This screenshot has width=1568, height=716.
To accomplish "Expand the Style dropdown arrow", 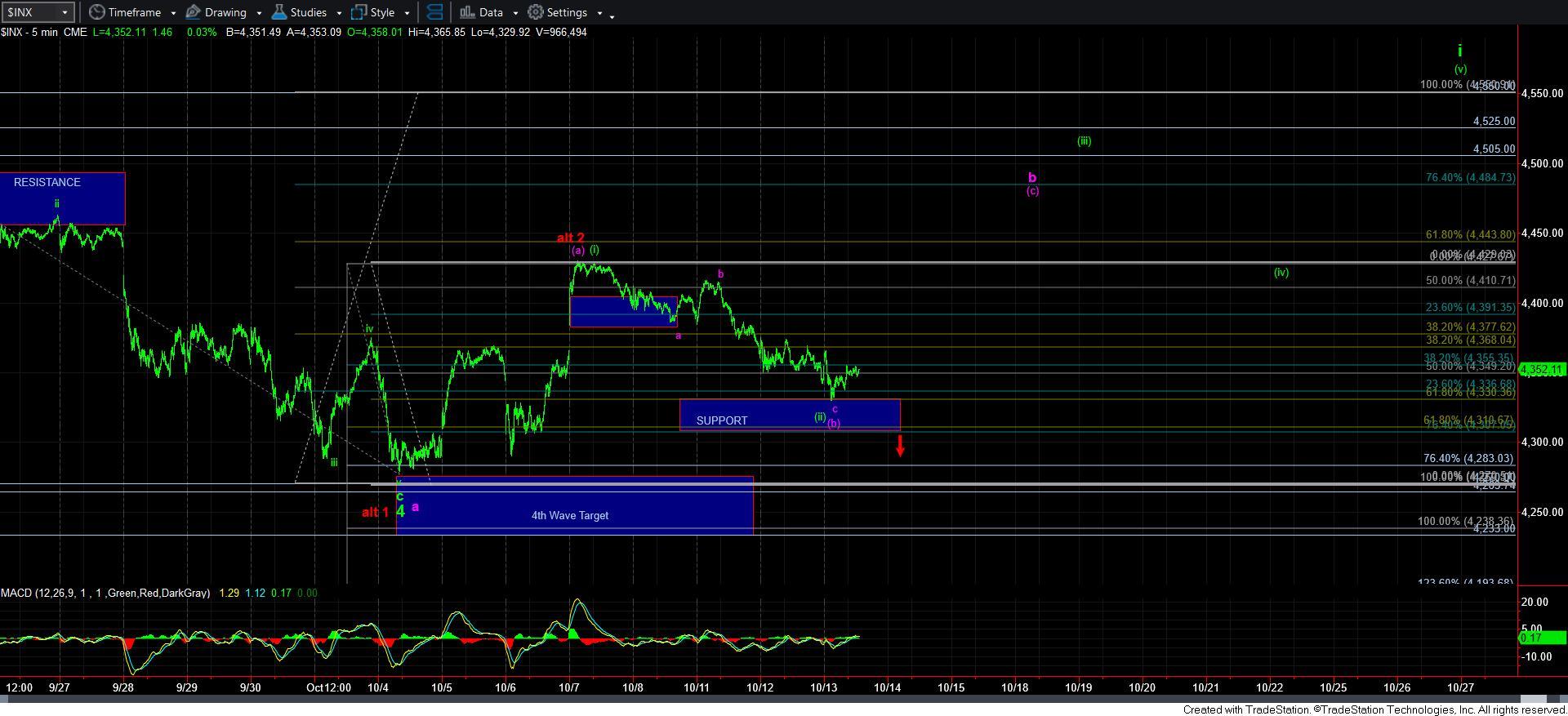I will [407, 13].
